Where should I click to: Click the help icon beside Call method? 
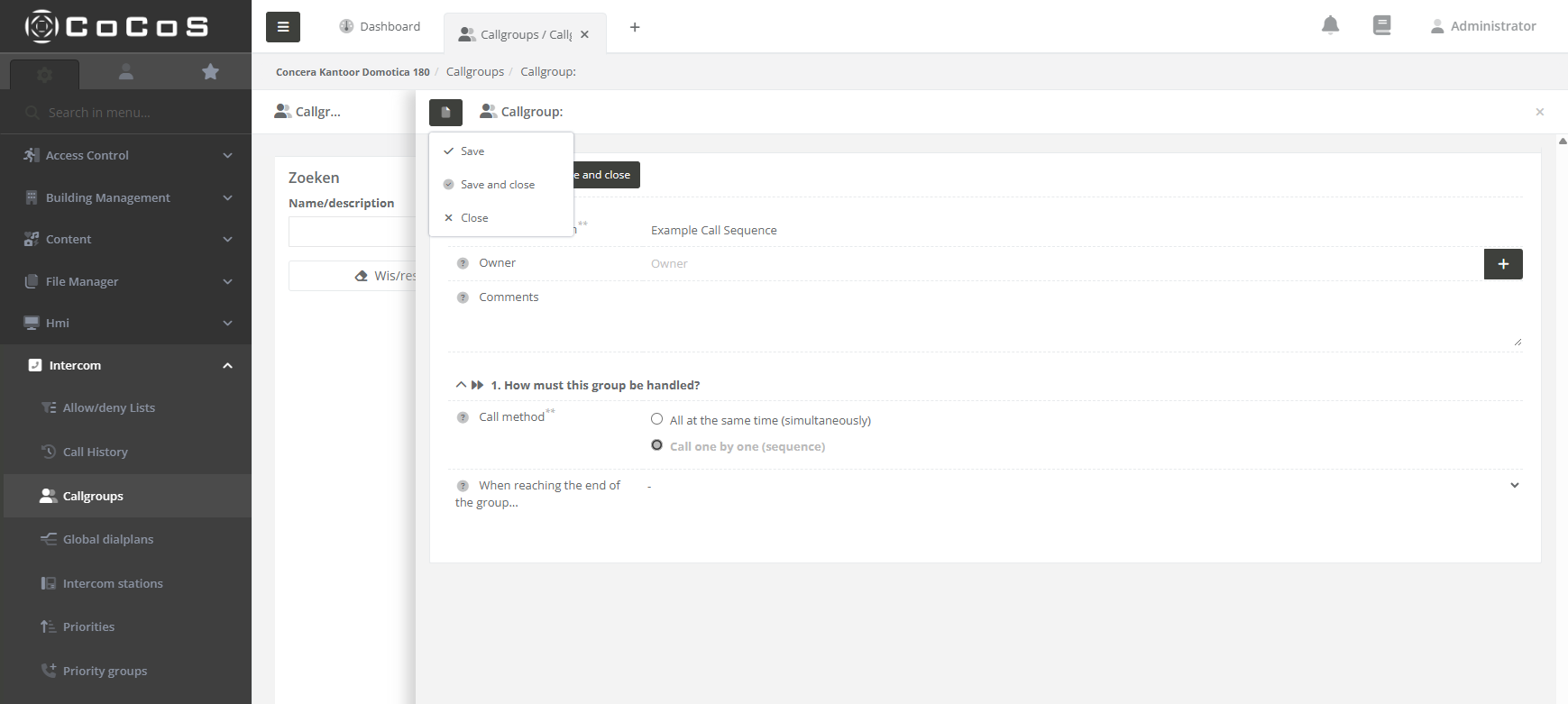[463, 417]
